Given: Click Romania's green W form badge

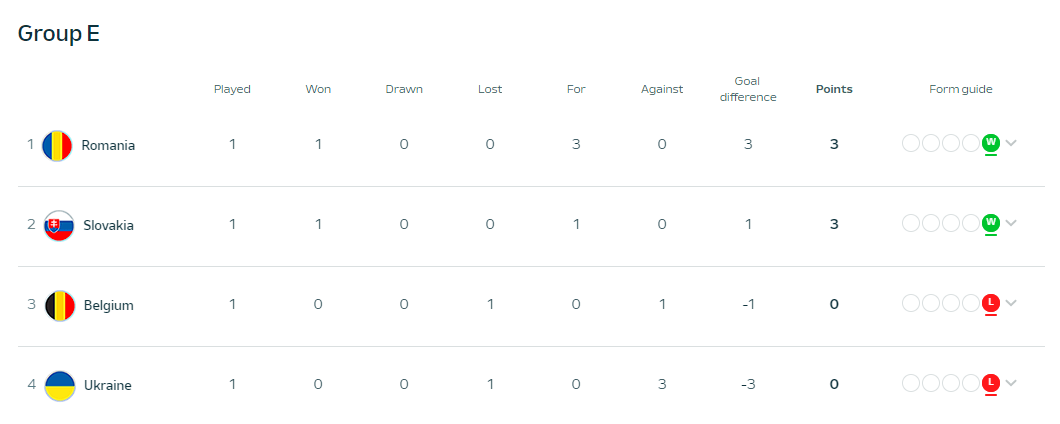Looking at the screenshot, I should click(x=991, y=143).
